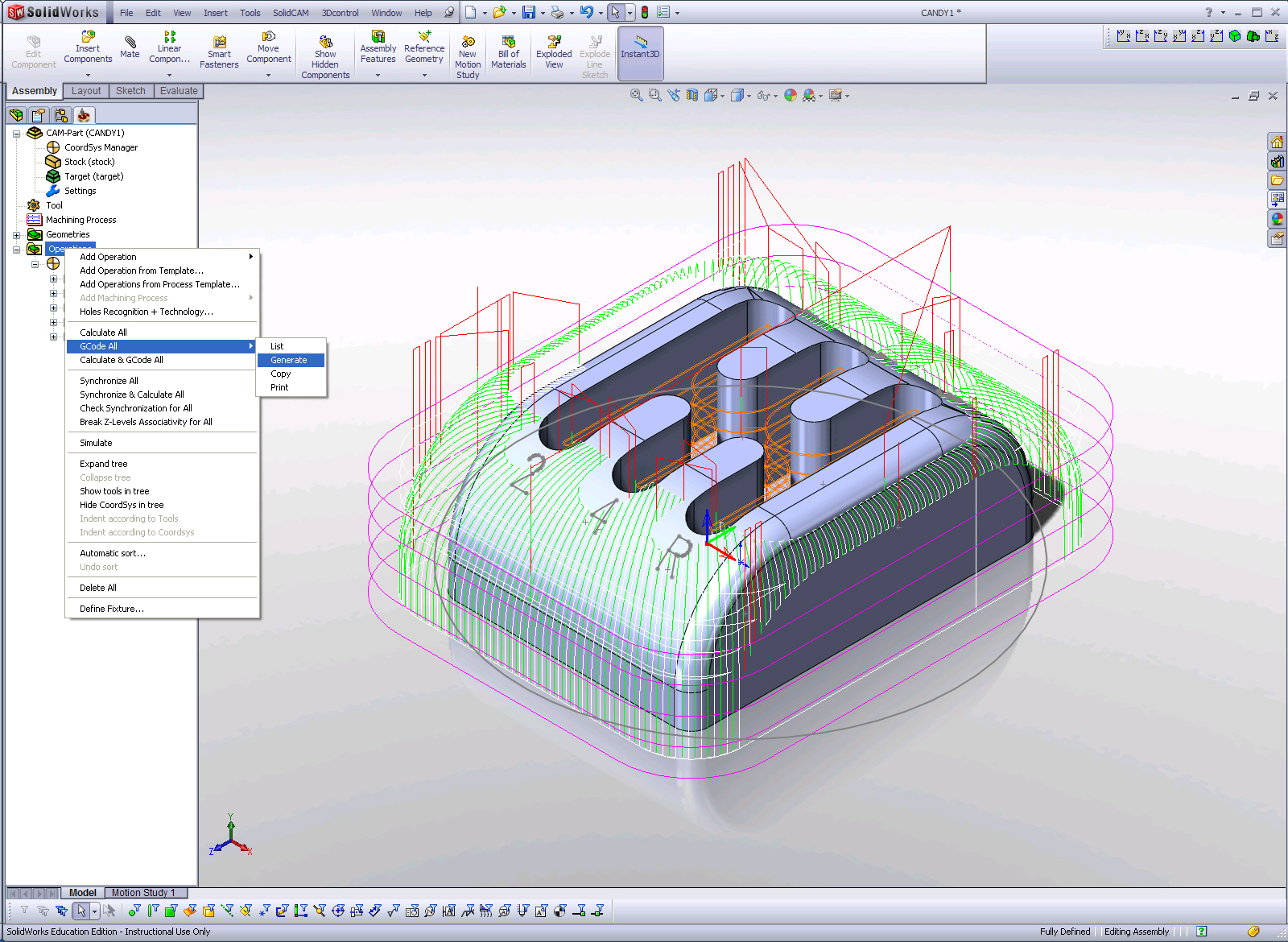Click Exploded View tool
This screenshot has width=1288, height=942.
coord(554,52)
